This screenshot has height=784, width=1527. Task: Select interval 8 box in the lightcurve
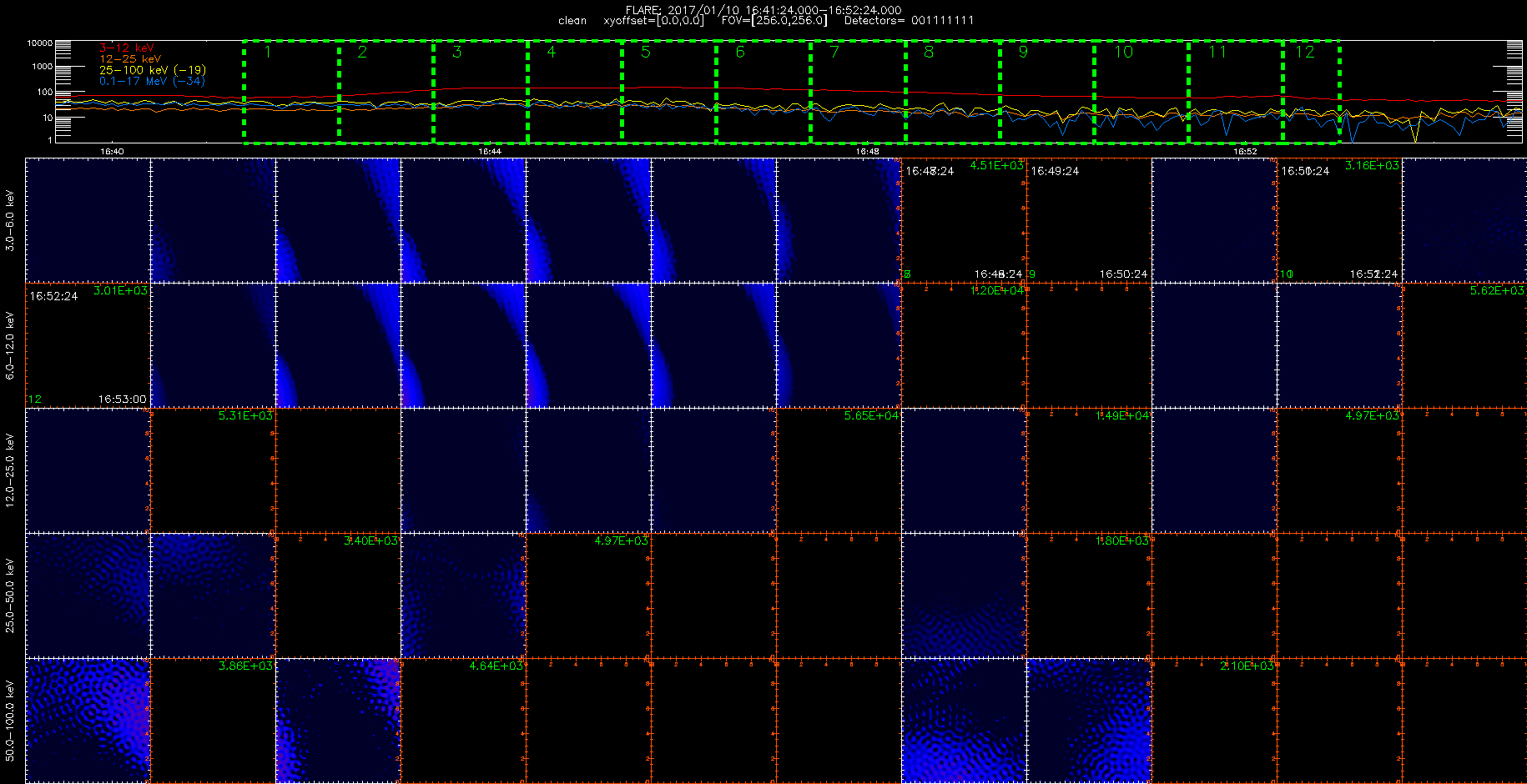pyautogui.click(x=953, y=92)
